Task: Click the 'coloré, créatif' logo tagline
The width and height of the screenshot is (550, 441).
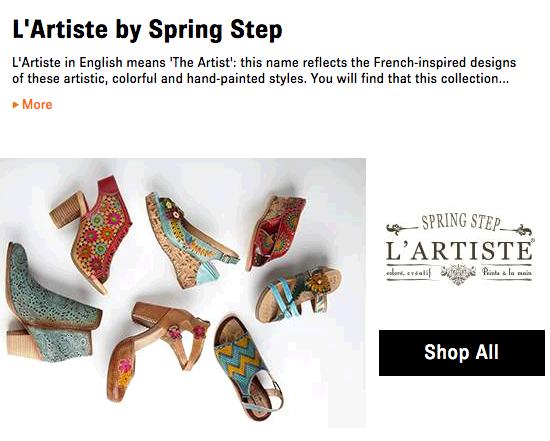Action: tap(408, 272)
